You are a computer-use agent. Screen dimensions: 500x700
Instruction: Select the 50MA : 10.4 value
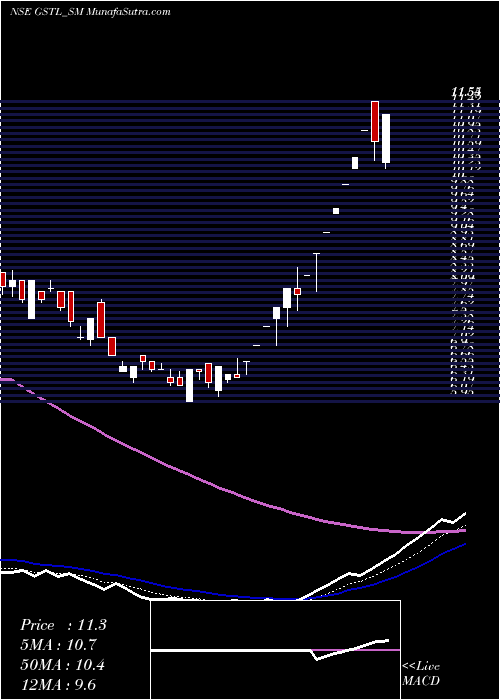(x=62, y=665)
